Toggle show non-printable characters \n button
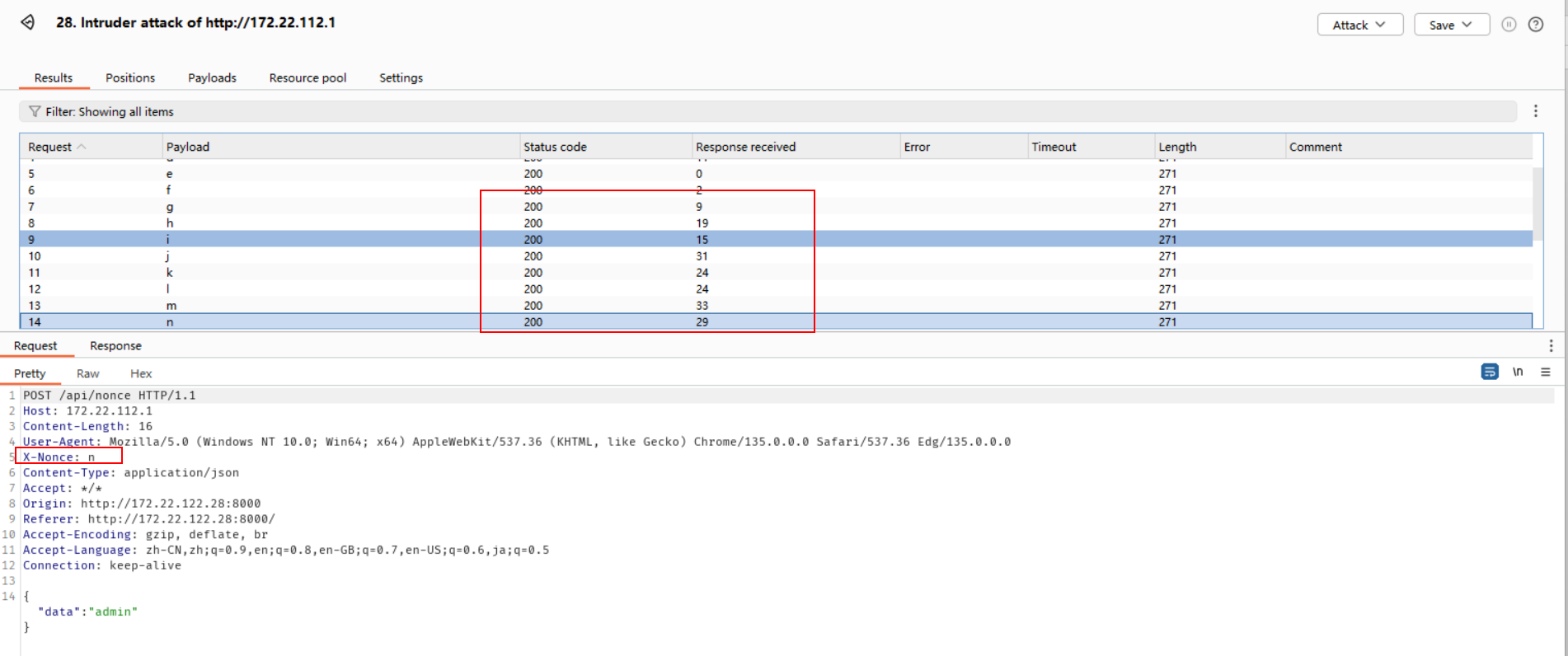This screenshot has height=656, width=1568. 1518,372
